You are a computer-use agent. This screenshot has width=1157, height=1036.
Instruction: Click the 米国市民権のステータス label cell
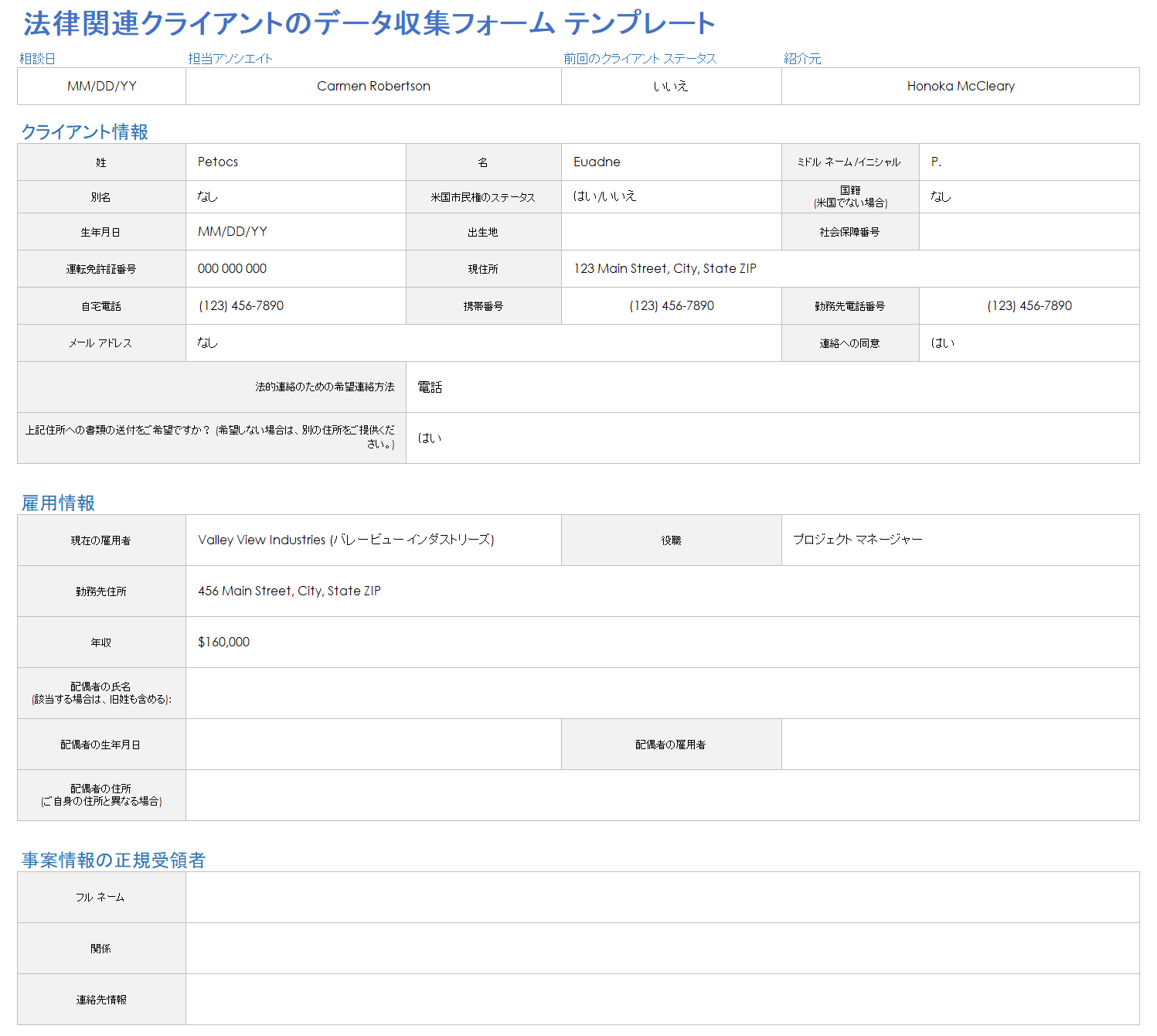(483, 196)
